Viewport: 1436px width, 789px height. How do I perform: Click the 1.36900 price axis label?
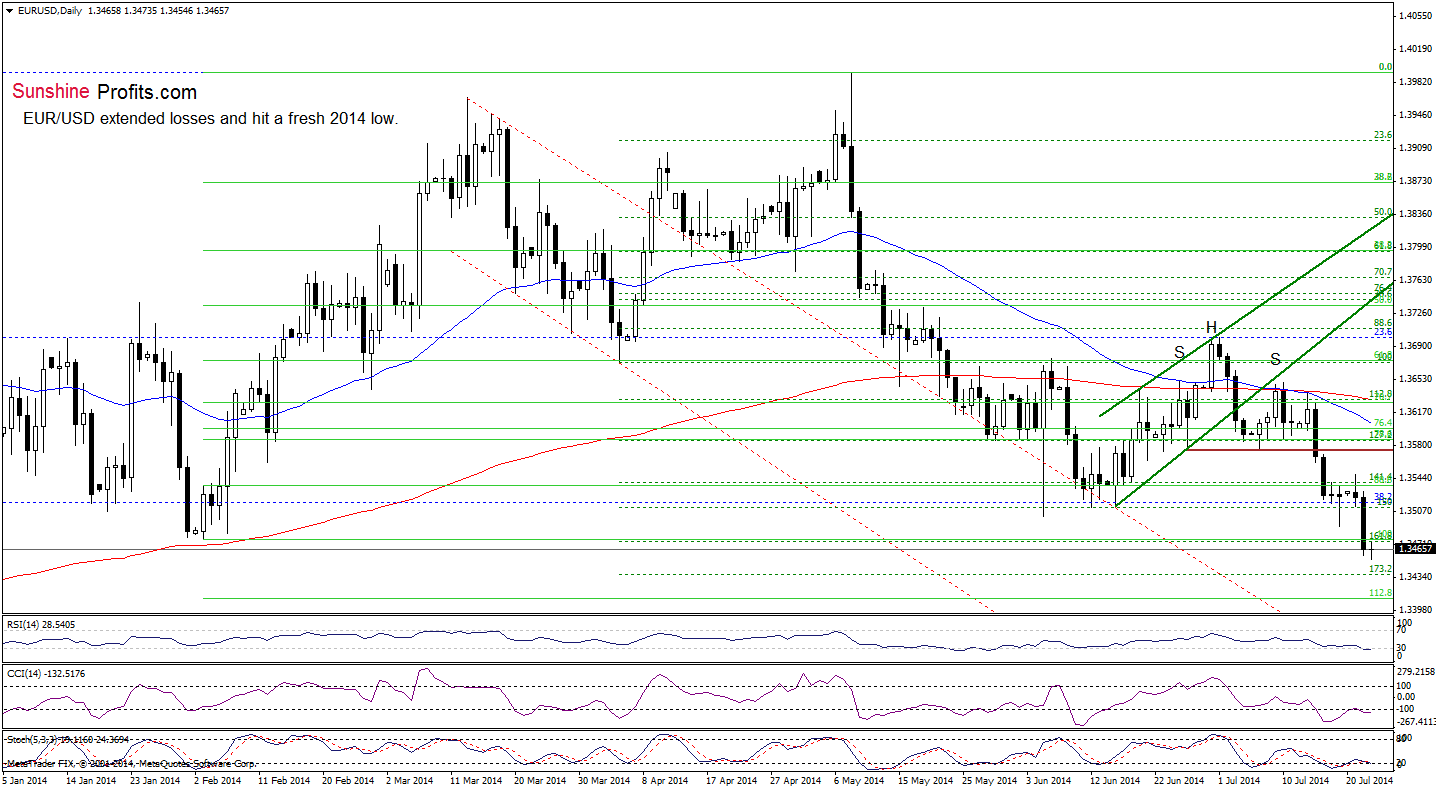[1416, 345]
